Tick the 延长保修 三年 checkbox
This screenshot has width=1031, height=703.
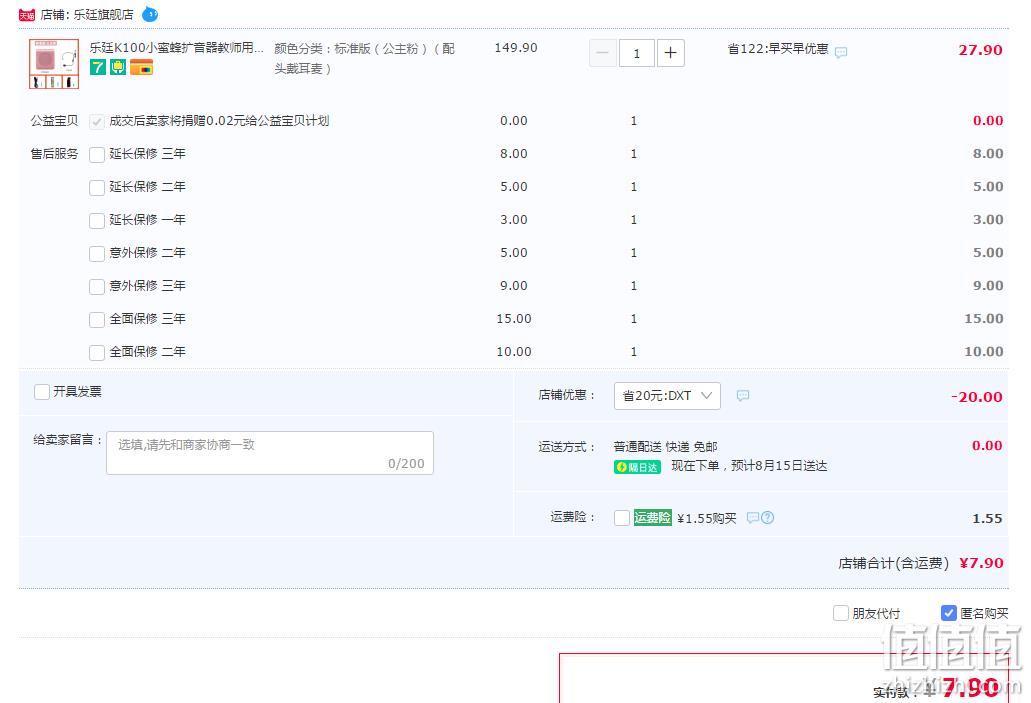click(x=97, y=155)
